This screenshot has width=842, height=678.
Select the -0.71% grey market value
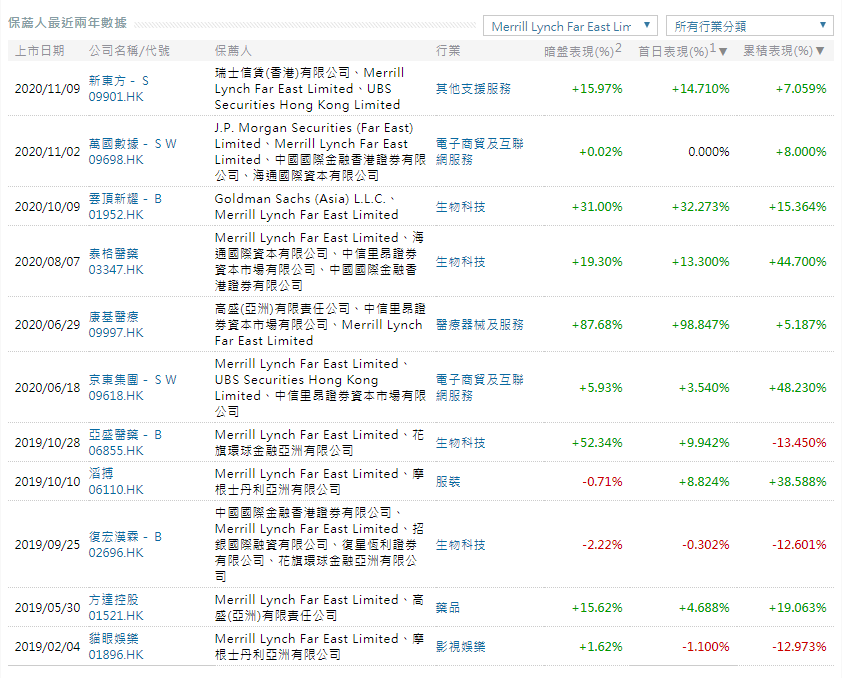[603, 482]
